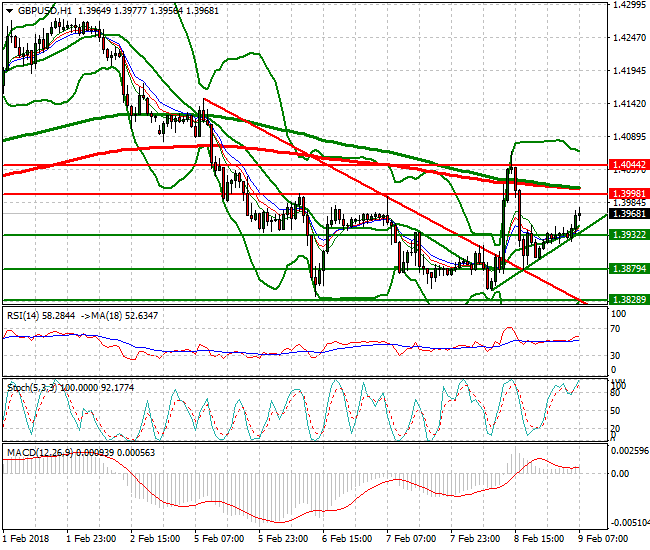This screenshot has height=550, width=650.
Task: Click the green 1.39322 support level label
Action: (x=629, y=235)
